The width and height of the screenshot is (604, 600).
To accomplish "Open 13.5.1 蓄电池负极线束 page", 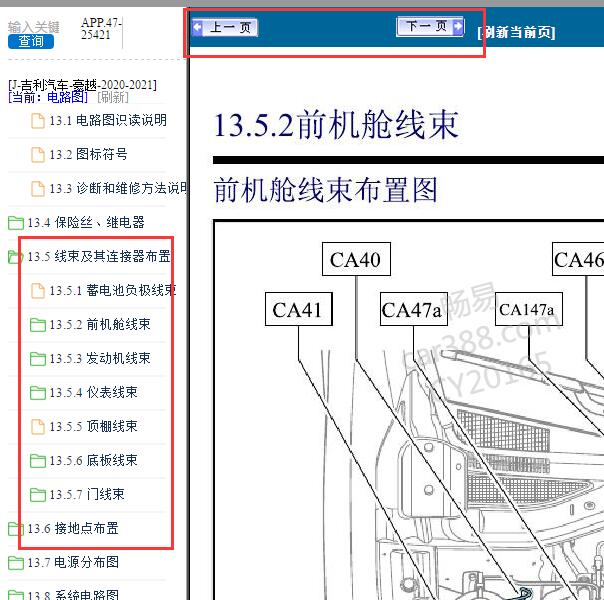I will click(112, 290).
